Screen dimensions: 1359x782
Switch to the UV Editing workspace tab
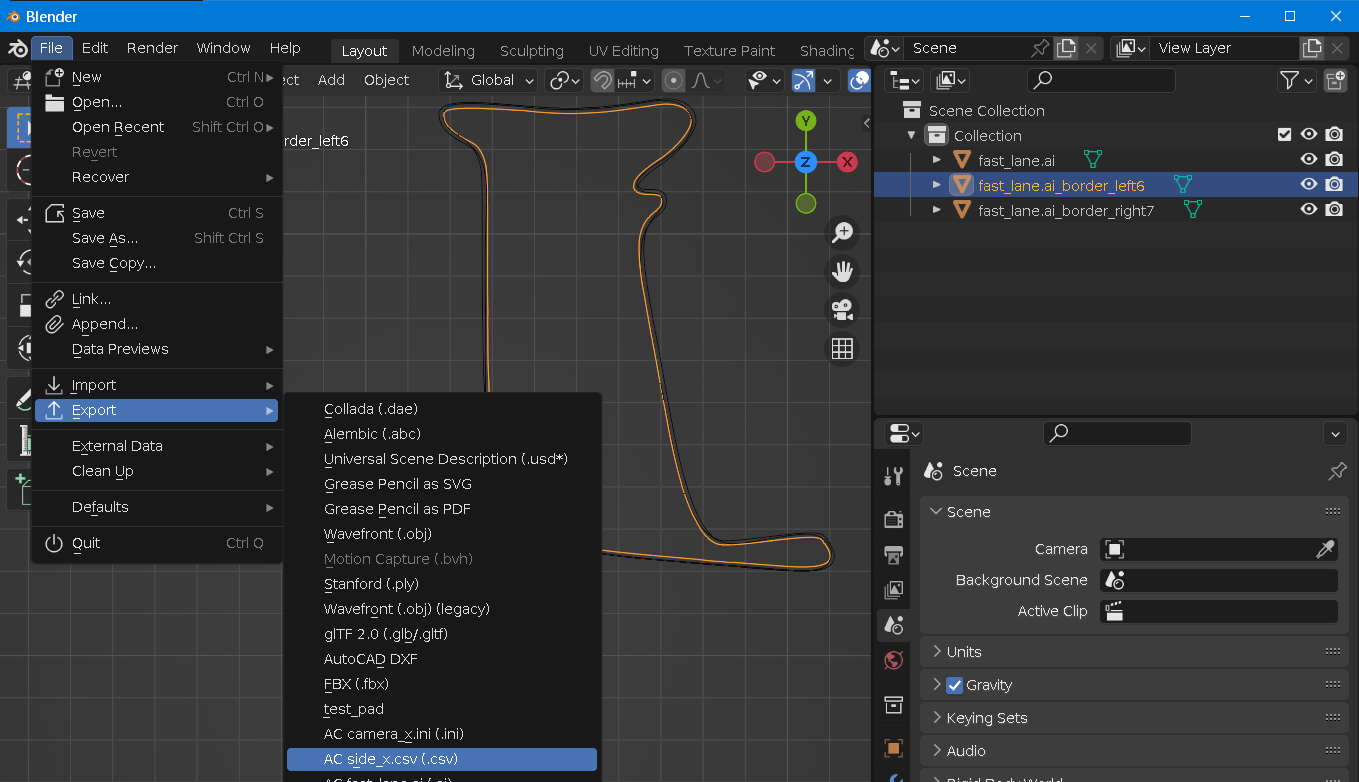click(623, 50)
